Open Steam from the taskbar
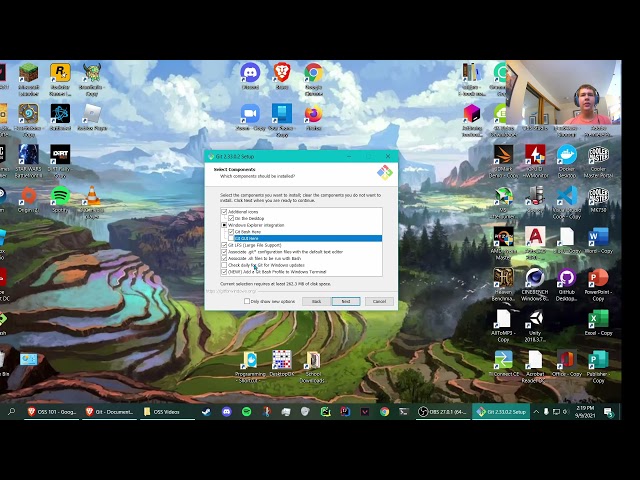This screenshot has width=640, height=480. (x=207, y=412)
